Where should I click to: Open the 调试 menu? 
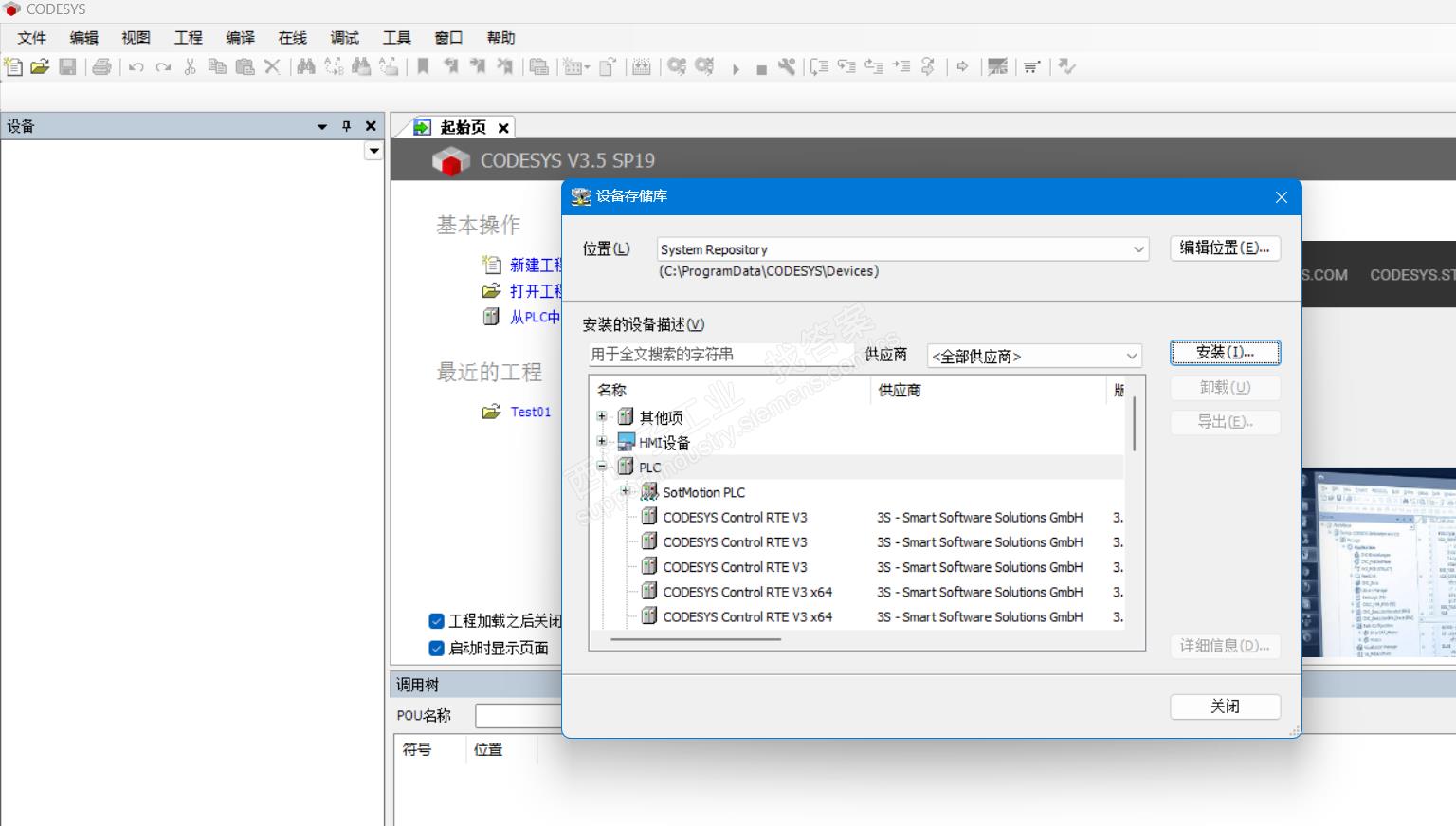pyautogui.click(x=345, y=38)
